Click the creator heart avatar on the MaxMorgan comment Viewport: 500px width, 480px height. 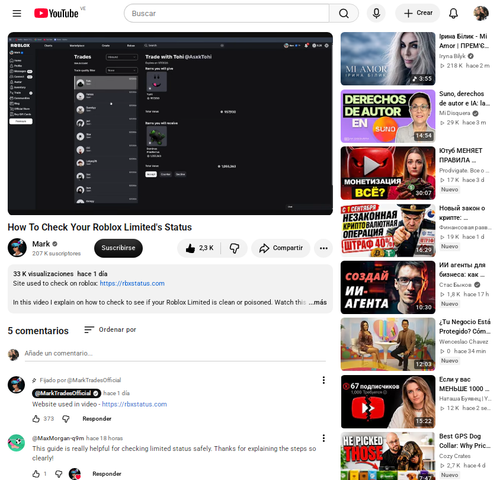click(75, 474)
